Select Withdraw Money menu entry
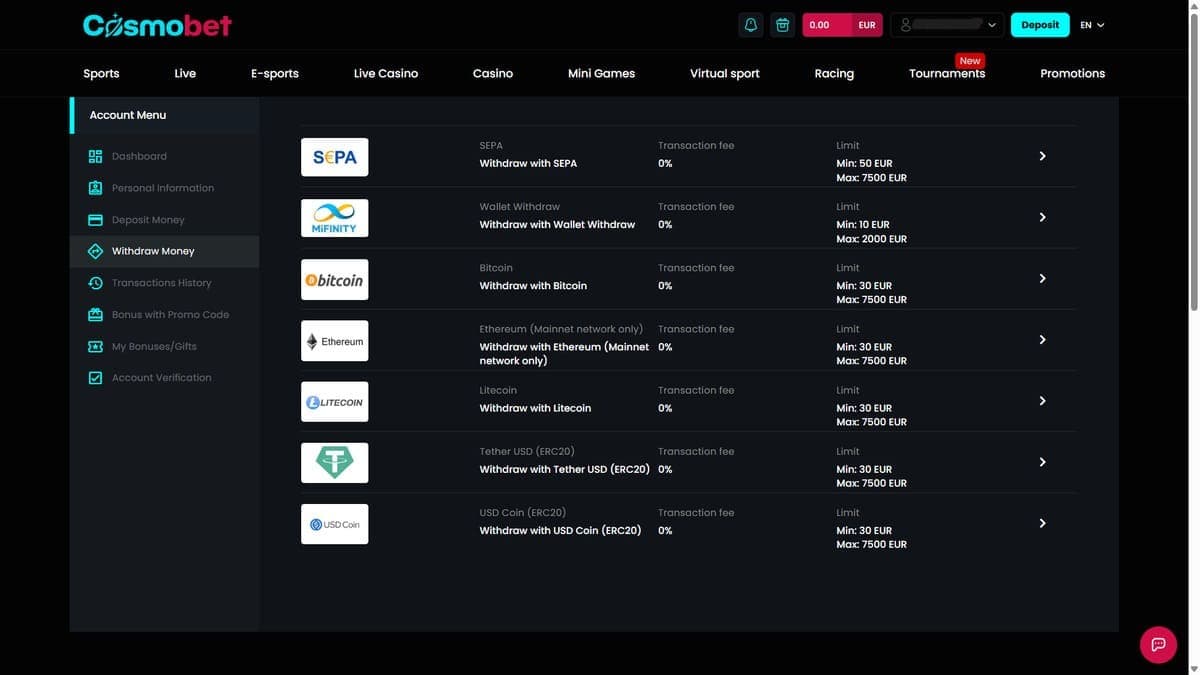Screen dimensions: 1200x675 (x=164, y=251)
